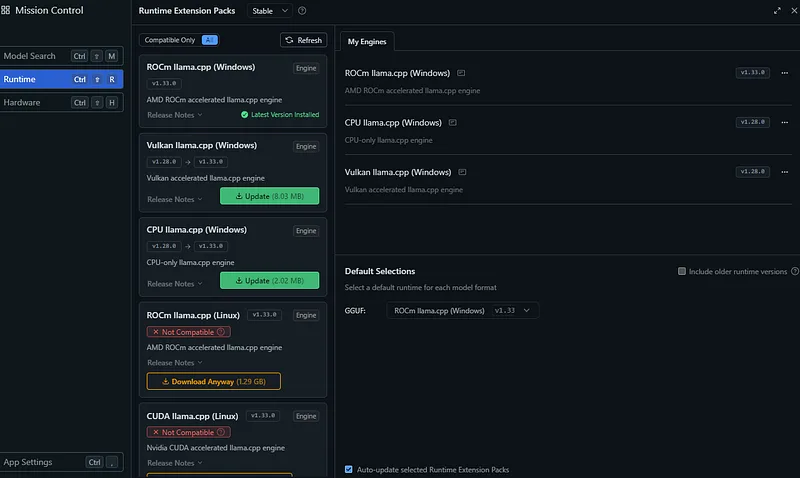The width and height of the screenshot is (800, 478).
Task: Click the help icon beside Include older runtime versions
Action: 795,271
